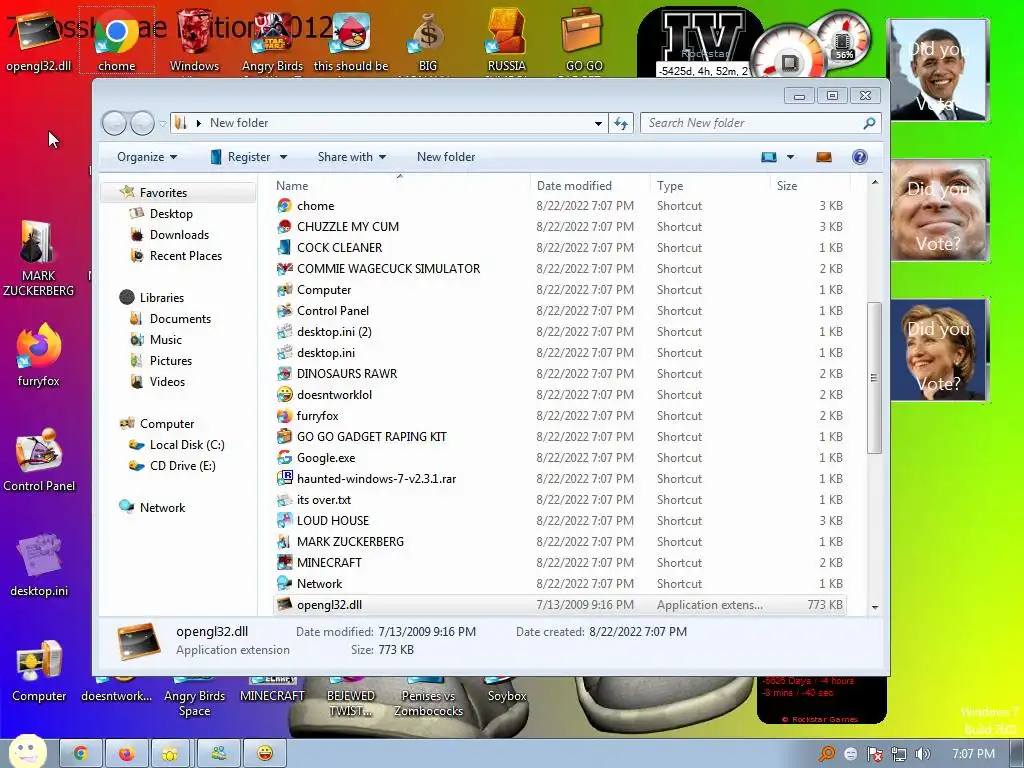Image resolution: width=1024 pixels, height=768 pixels.
Task: Click the Back navigation arrow
Action: point(114,123)
